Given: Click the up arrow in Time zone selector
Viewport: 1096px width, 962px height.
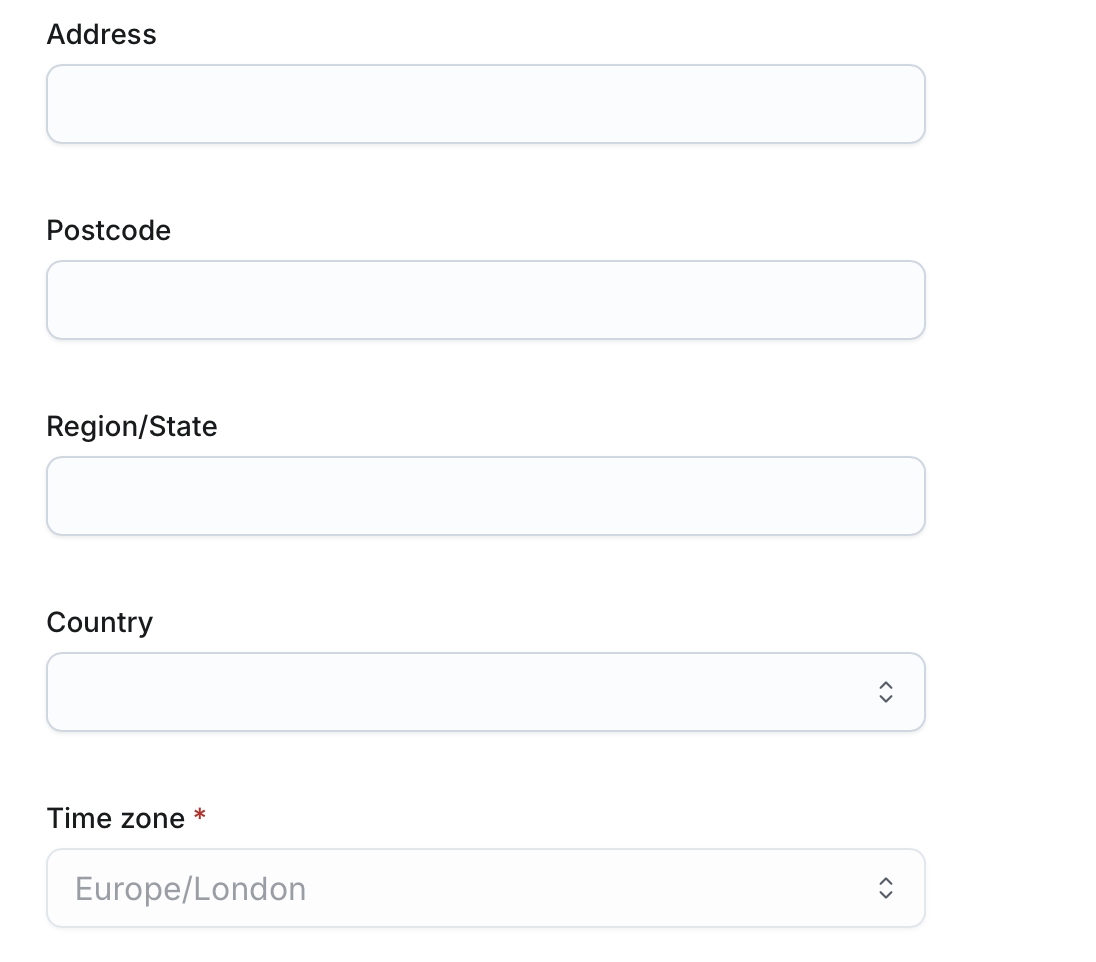Looking at the screenshot, I should [x=885, y=881].
